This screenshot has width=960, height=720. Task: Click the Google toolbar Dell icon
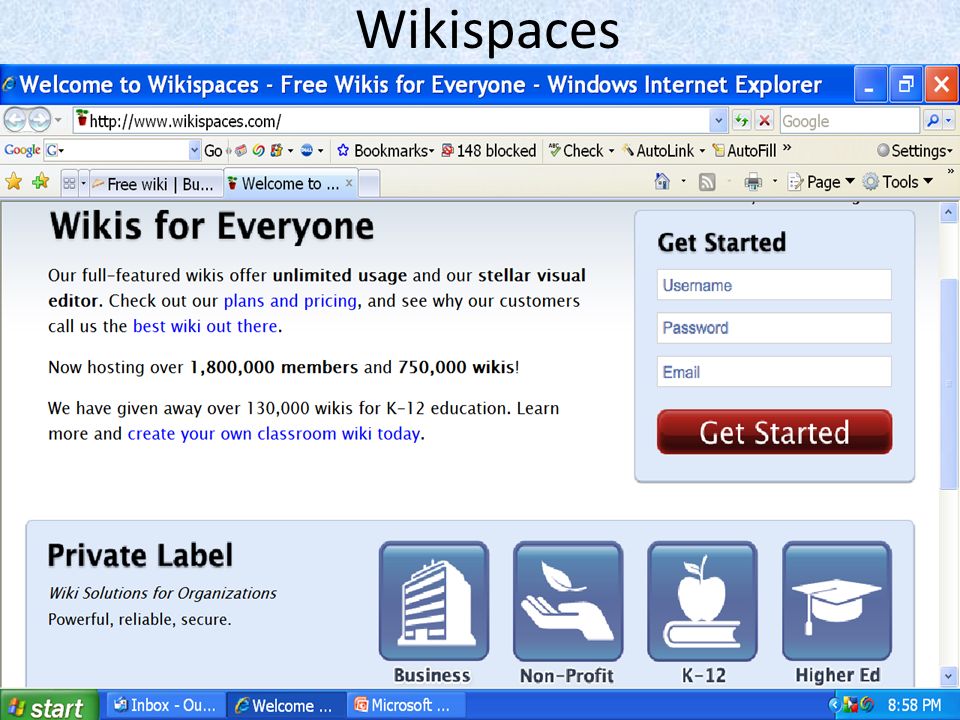pos(307,151)
